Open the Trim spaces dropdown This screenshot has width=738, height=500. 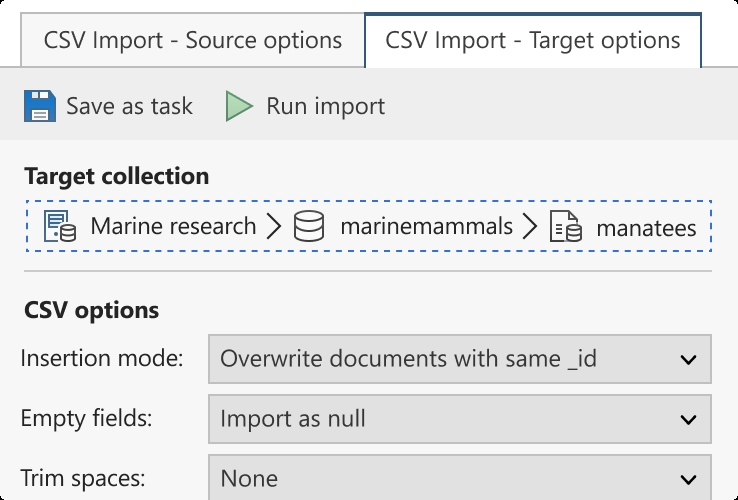[x=459, y=477]
